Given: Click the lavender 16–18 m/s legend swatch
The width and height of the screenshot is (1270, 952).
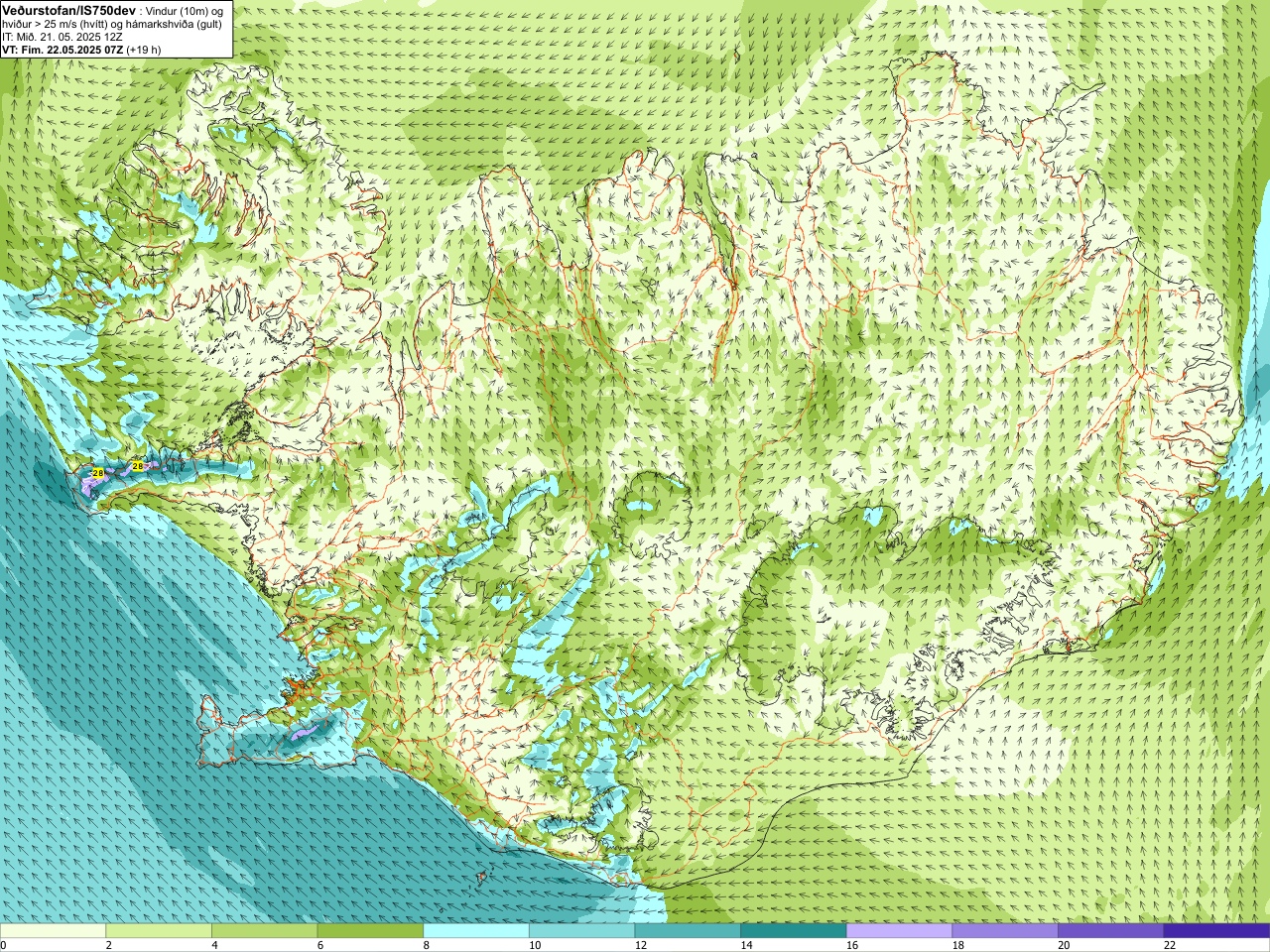Looking at the screenshot, I should click(x=899, y=931).
